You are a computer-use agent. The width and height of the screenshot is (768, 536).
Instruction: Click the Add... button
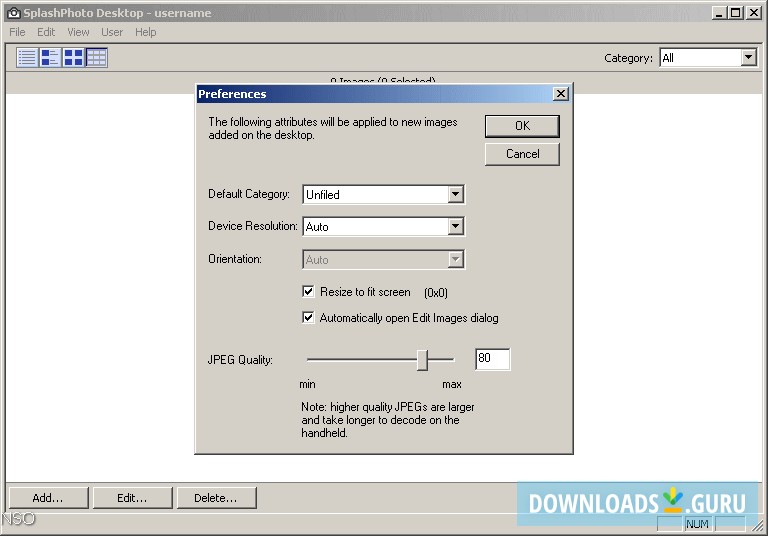(x=48, y=498)
